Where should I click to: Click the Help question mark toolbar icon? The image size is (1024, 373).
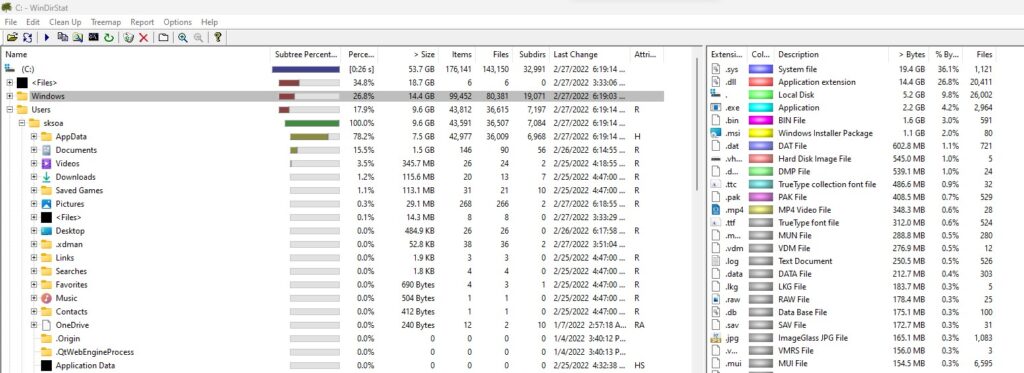tap(217, 37)
